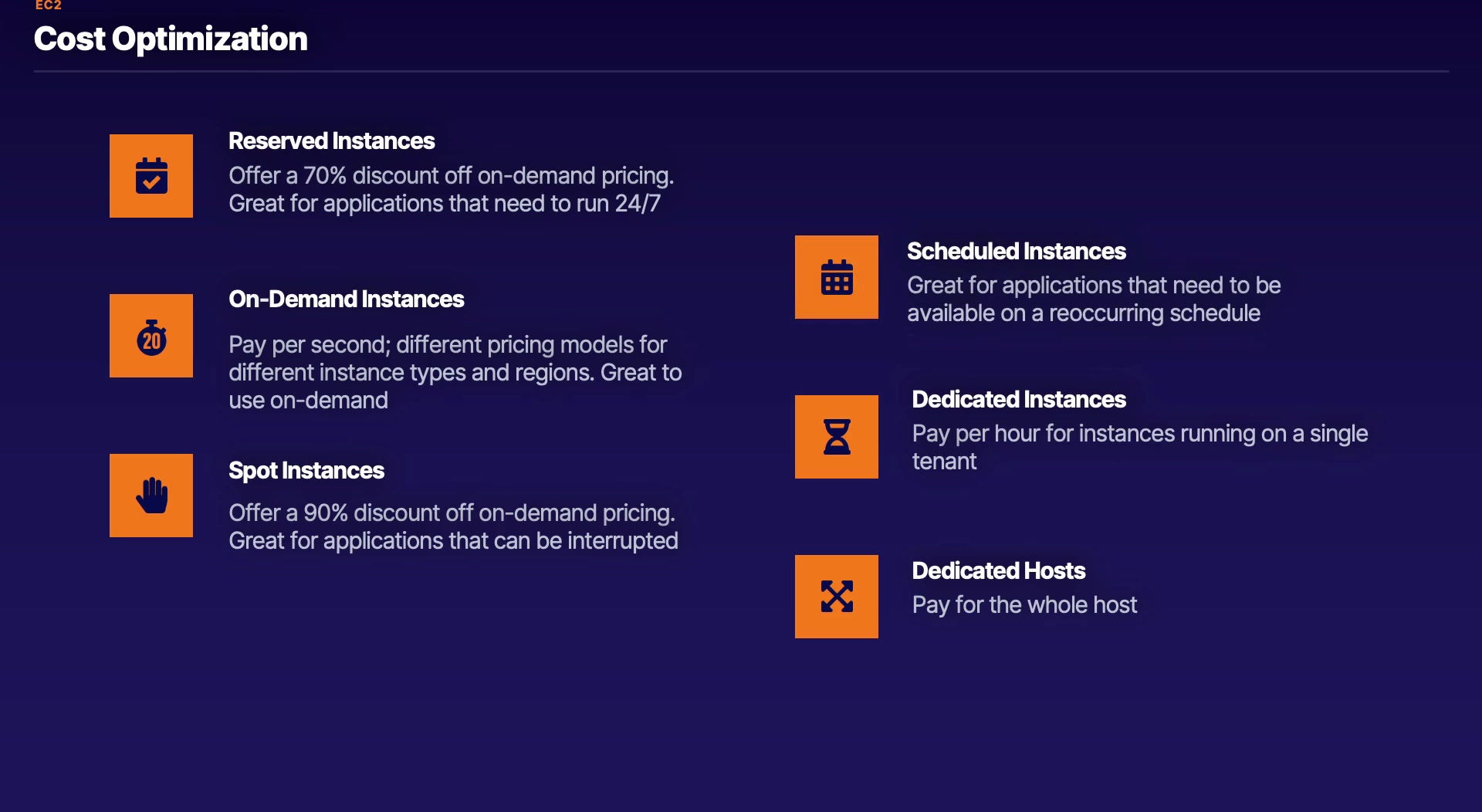Select the On-Demand Instances heading
The width and height of the screenshot is (1482, 812).
(x=347, y=299)
